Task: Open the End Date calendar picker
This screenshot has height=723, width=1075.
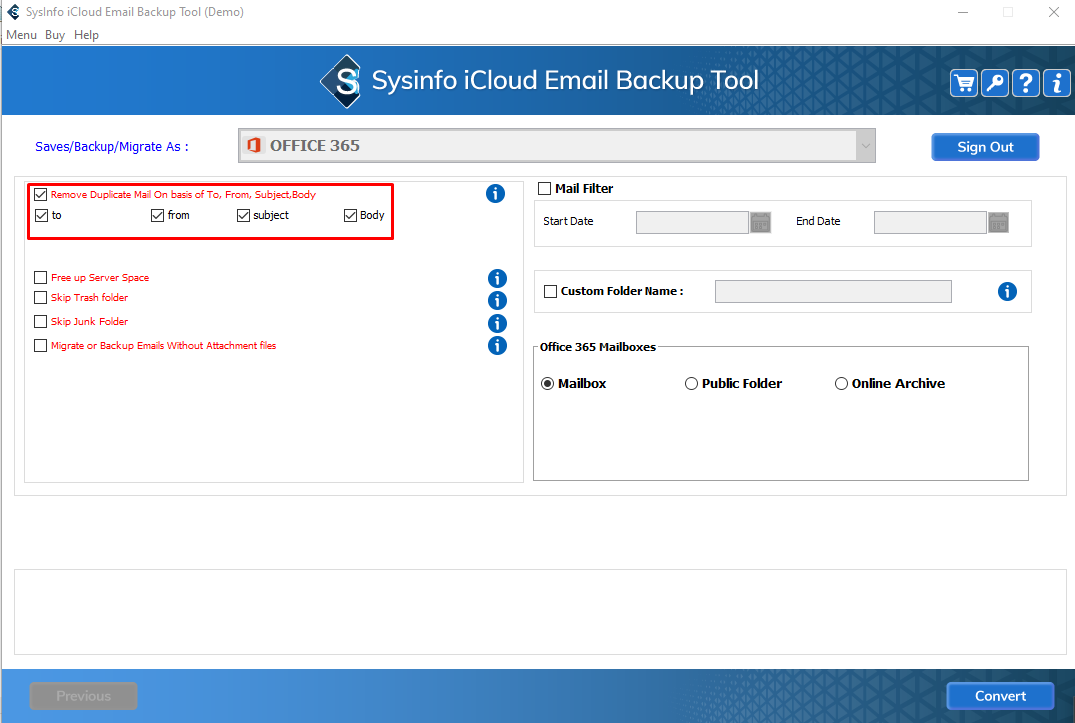Action: click(x=998, y=222)
